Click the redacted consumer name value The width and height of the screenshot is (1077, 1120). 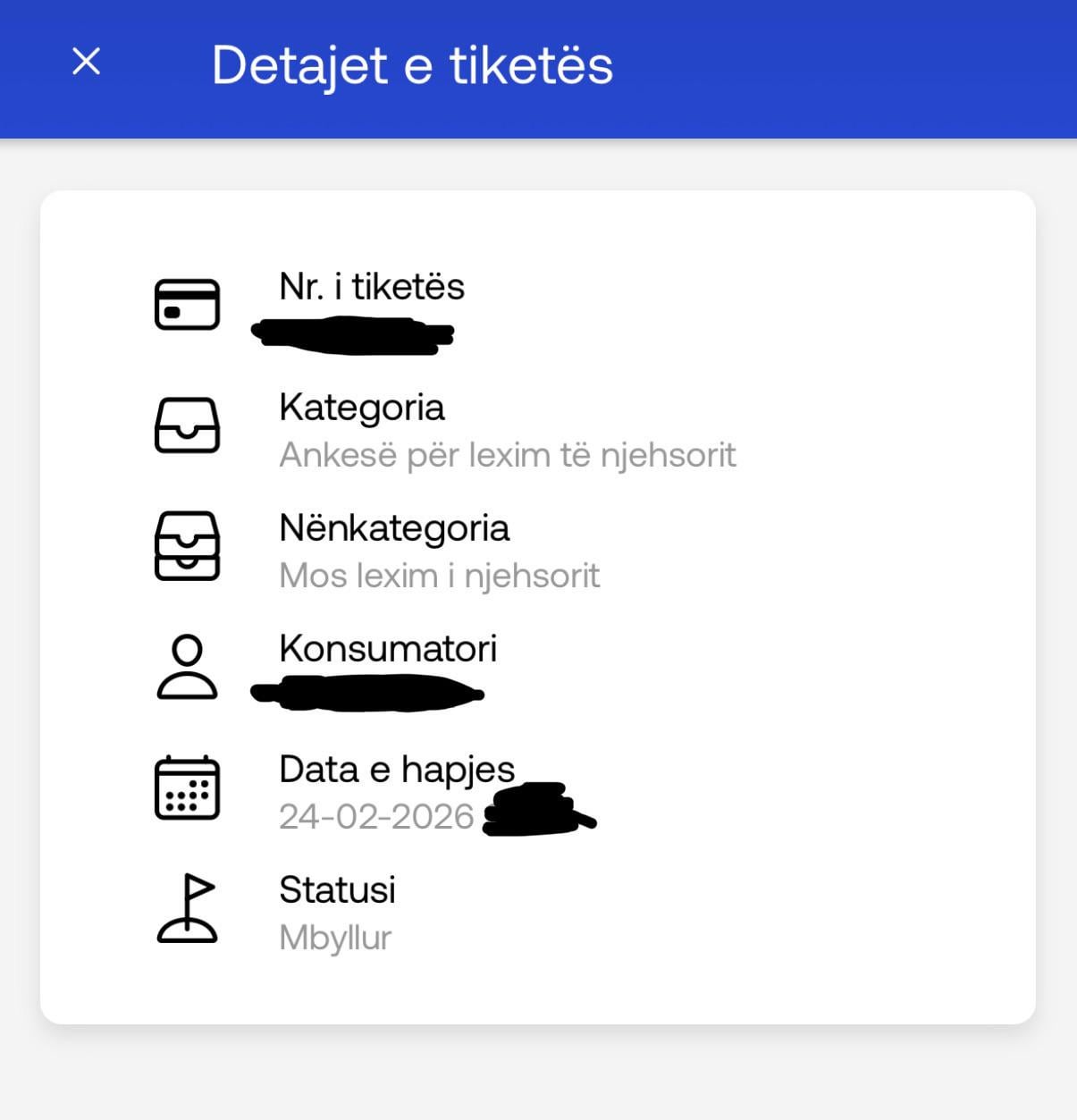click(366, 694)
